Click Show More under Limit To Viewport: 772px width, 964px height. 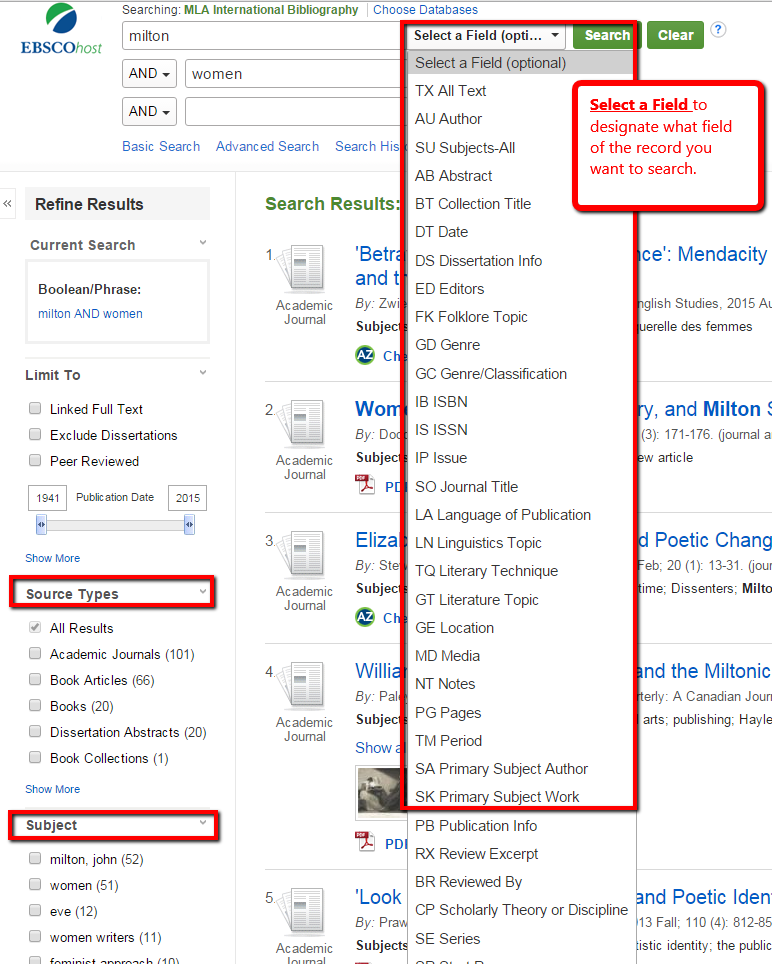[52, 558]
